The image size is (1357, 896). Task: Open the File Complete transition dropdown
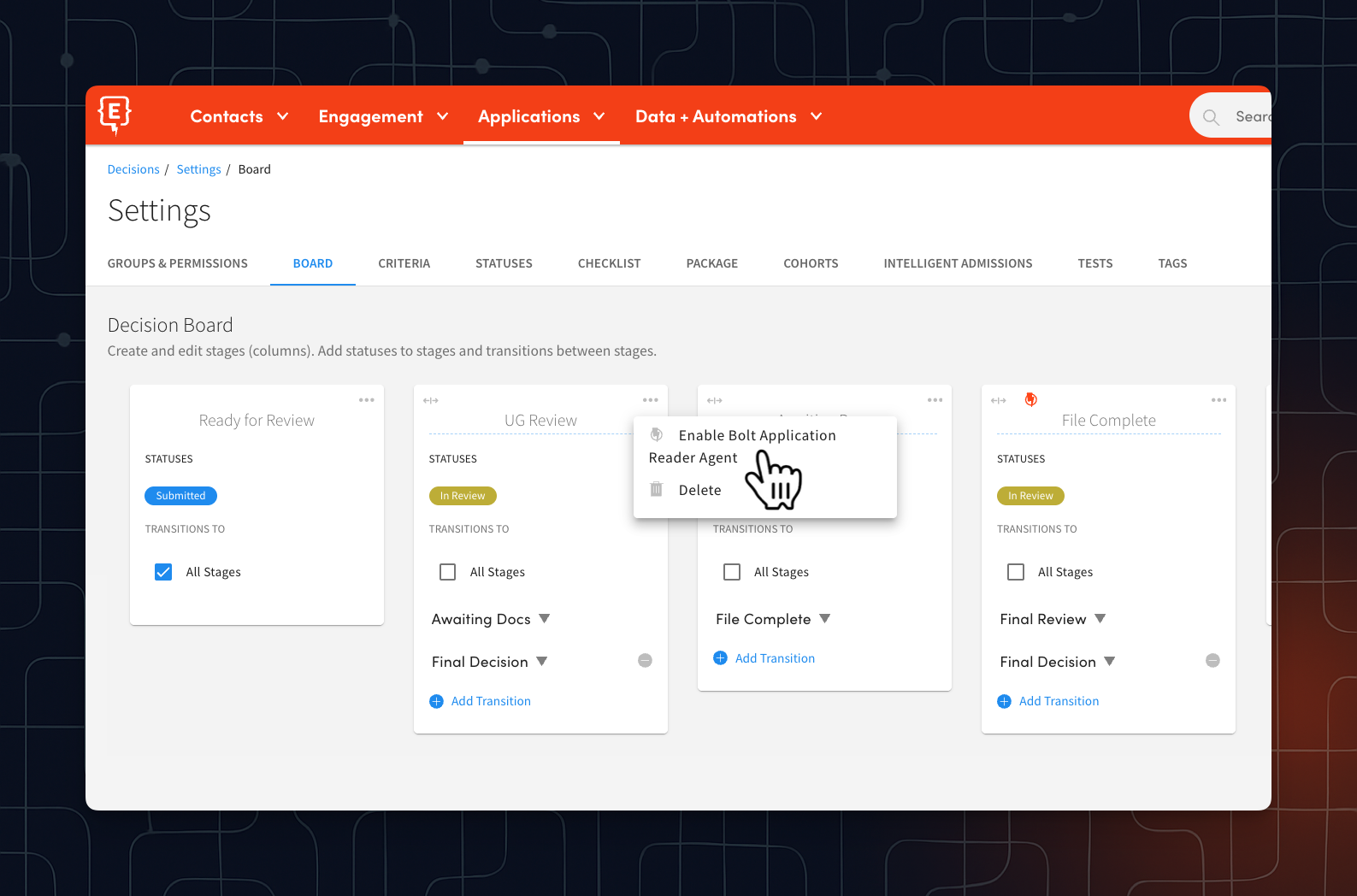click(773, 619)
